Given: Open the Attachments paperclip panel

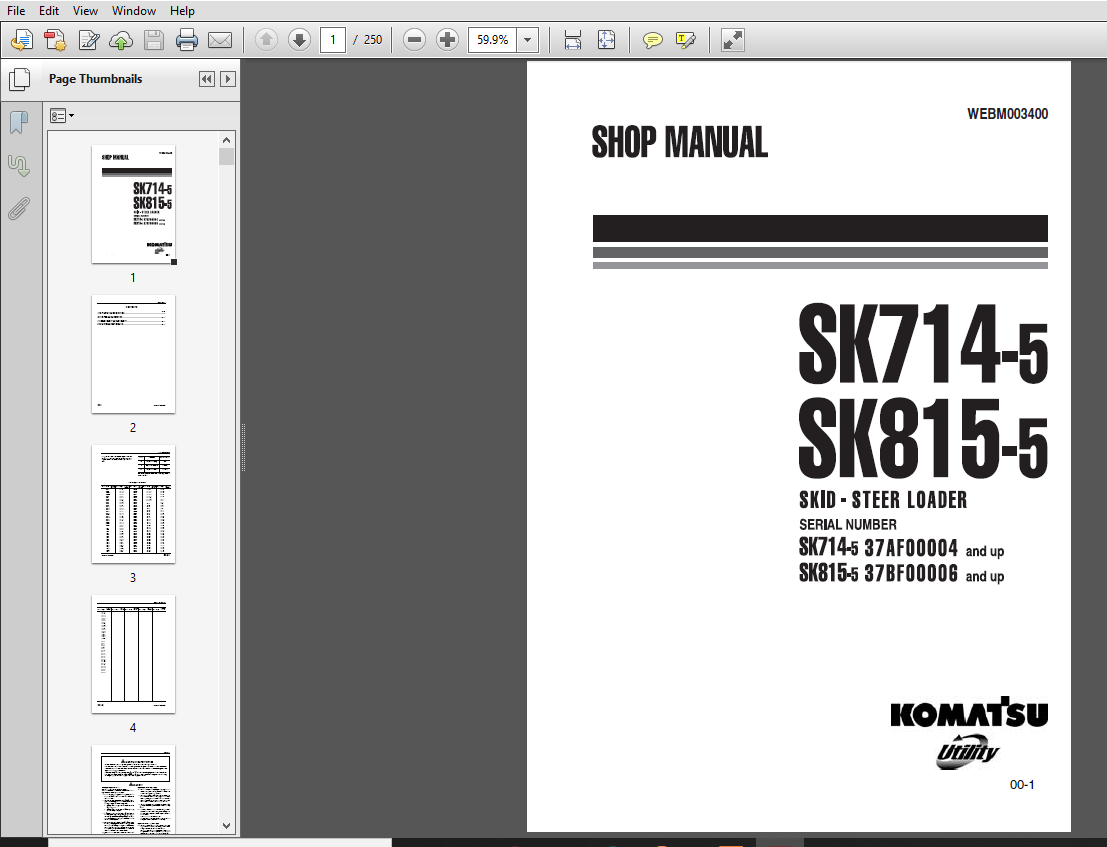Looking at the screenshot, I should pos(19,209).
